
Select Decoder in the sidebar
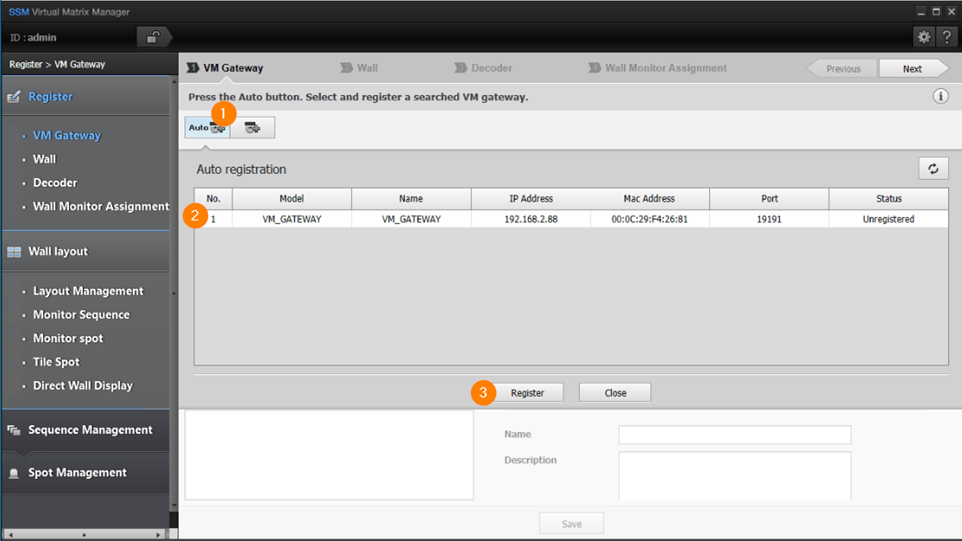55,183
